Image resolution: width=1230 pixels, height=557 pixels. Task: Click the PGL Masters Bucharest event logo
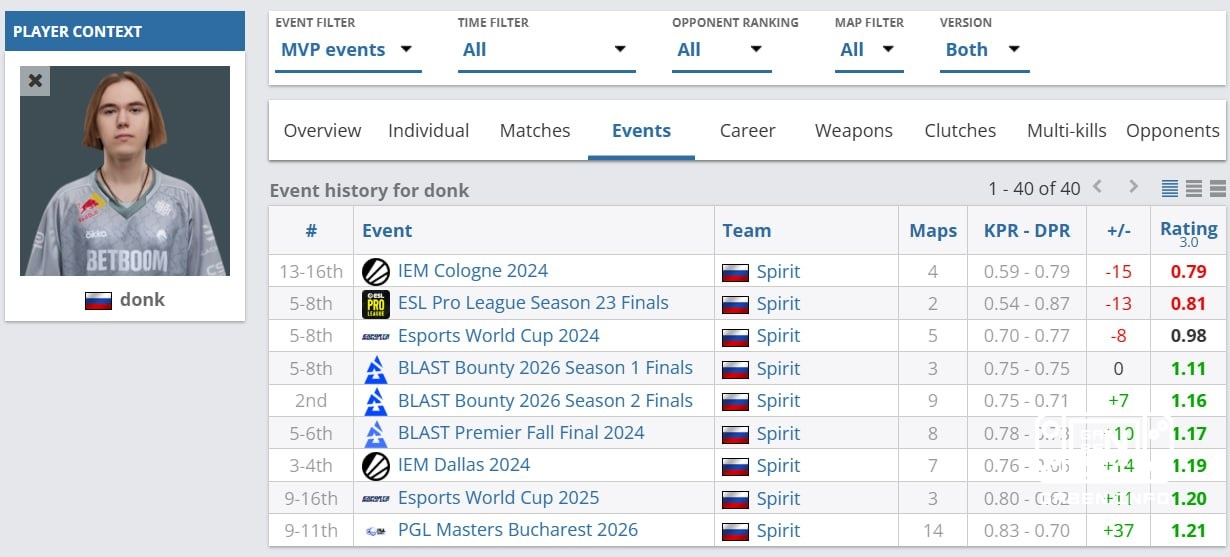[376, 531]
